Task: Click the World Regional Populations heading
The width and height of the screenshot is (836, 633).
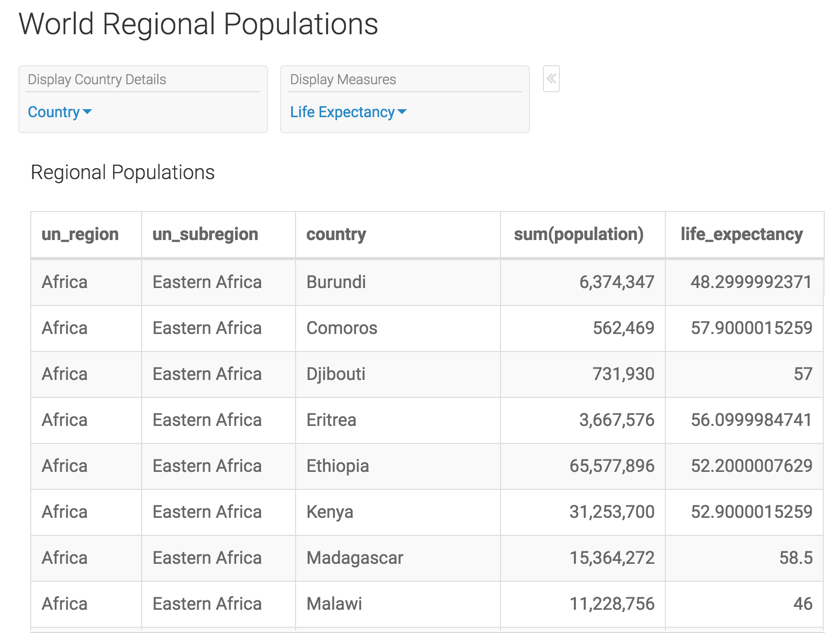Action: 198,24
